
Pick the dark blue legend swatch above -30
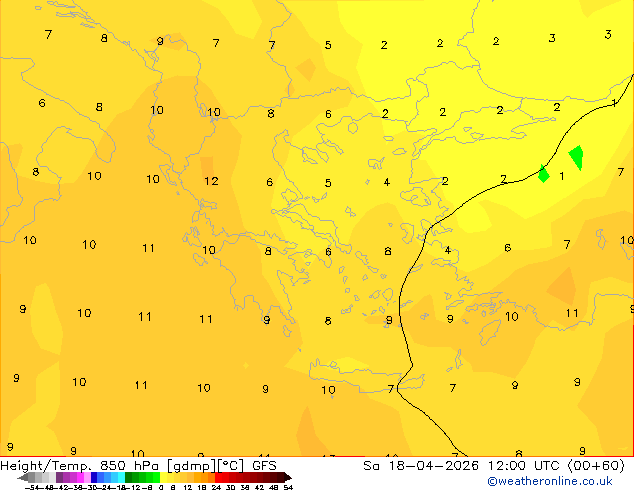coord(94,477)
